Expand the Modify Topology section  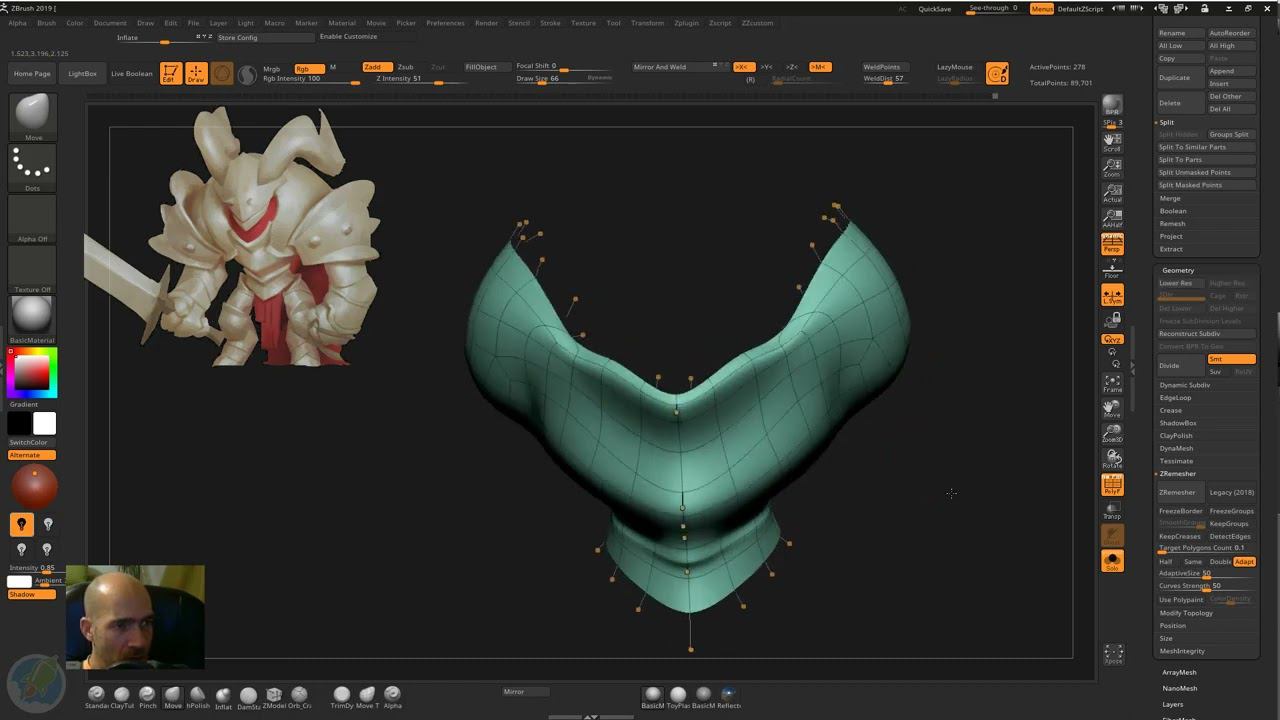pos(1186,613)
